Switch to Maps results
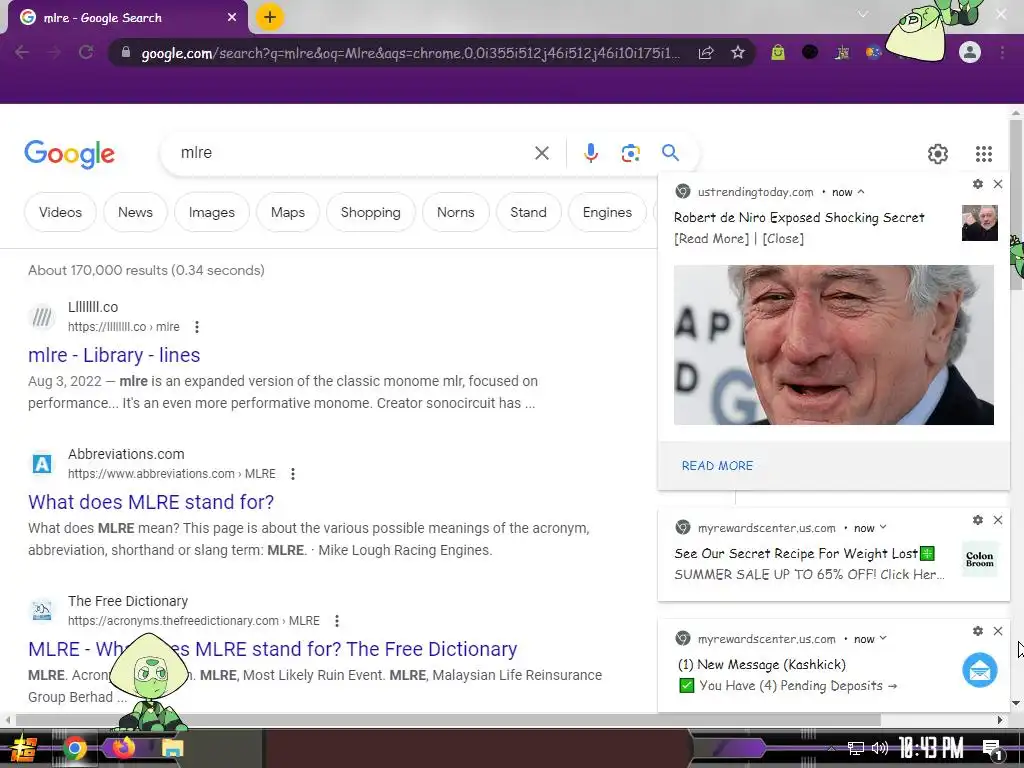The height and width of the screenshot is (768, 1024). tap(288, 212)
